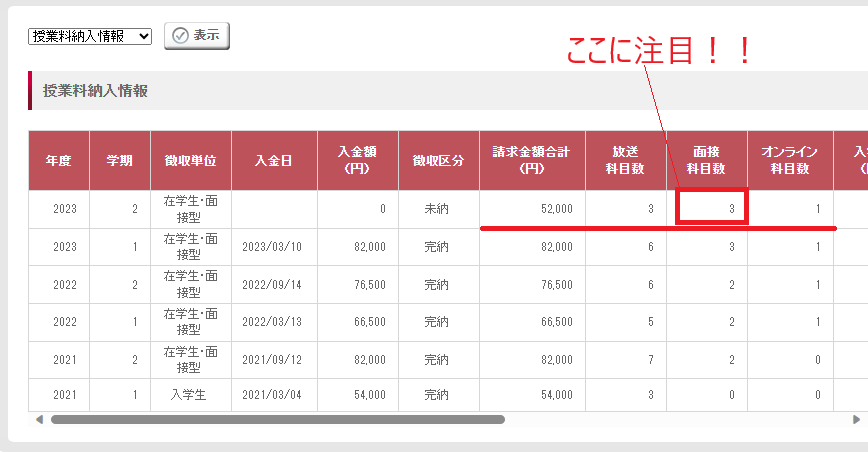
Task: Click the 入金額(円) column header
Action: pyautogui.click(x=358, y=160)
